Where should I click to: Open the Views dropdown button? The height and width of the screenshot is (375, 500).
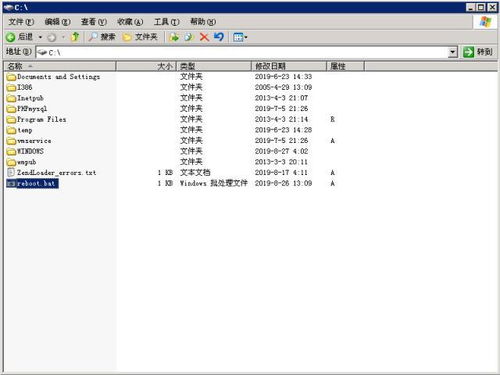tap(240, 37)
